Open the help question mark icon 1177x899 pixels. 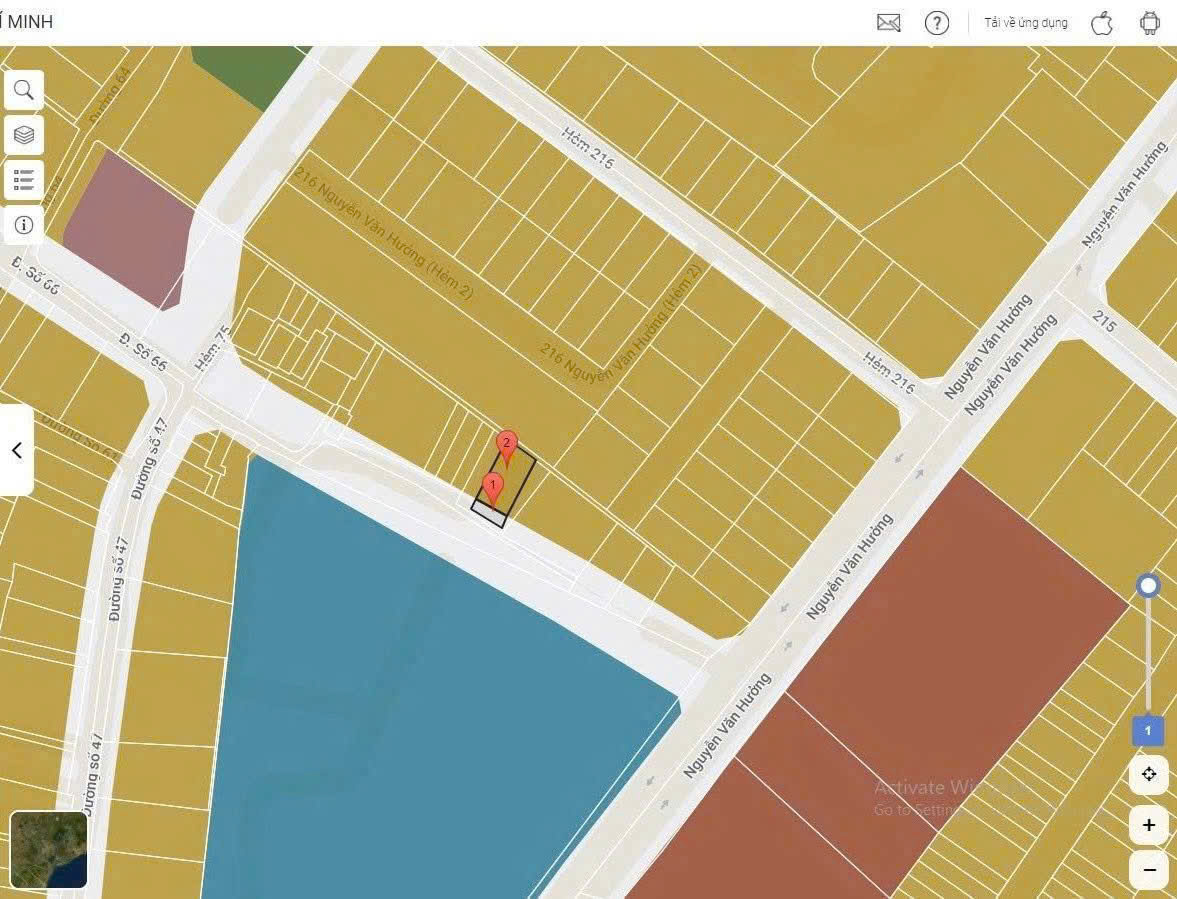[936, 23]
